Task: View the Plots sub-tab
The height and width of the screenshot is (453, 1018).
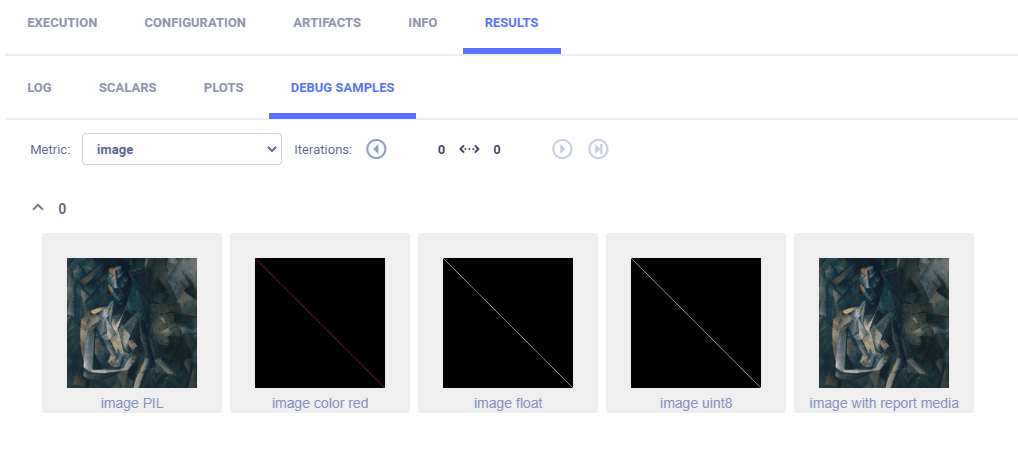Action: click(x=223, y=88)
